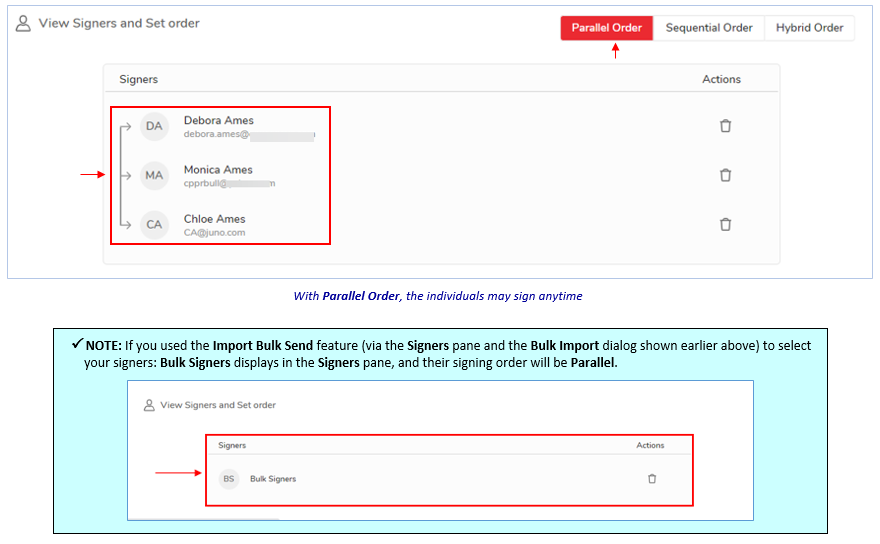Image resolution: width=880 pixels, height=544 pixels.
Task: Click the debora.ames email address text
Action: [x=216, y=134]
